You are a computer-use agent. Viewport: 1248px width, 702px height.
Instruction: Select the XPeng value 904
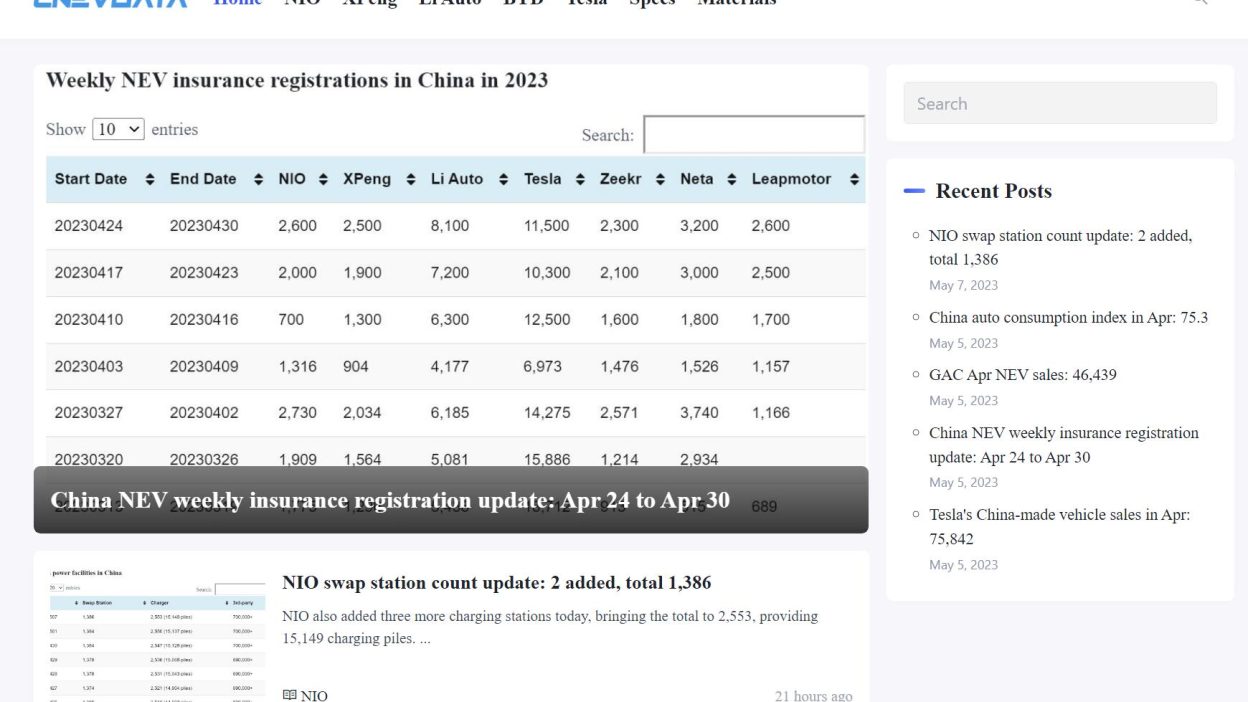click(x=356, y=366)
